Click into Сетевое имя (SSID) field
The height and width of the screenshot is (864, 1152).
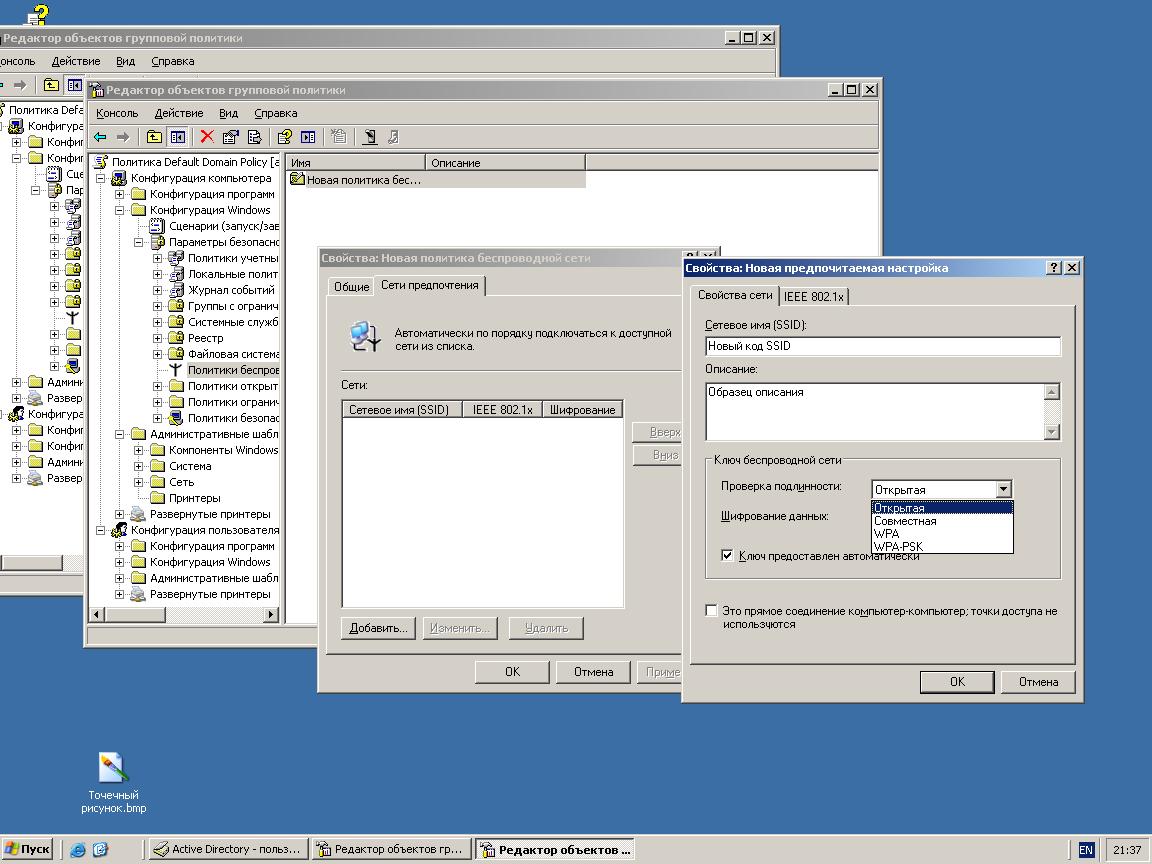[882, 346]
